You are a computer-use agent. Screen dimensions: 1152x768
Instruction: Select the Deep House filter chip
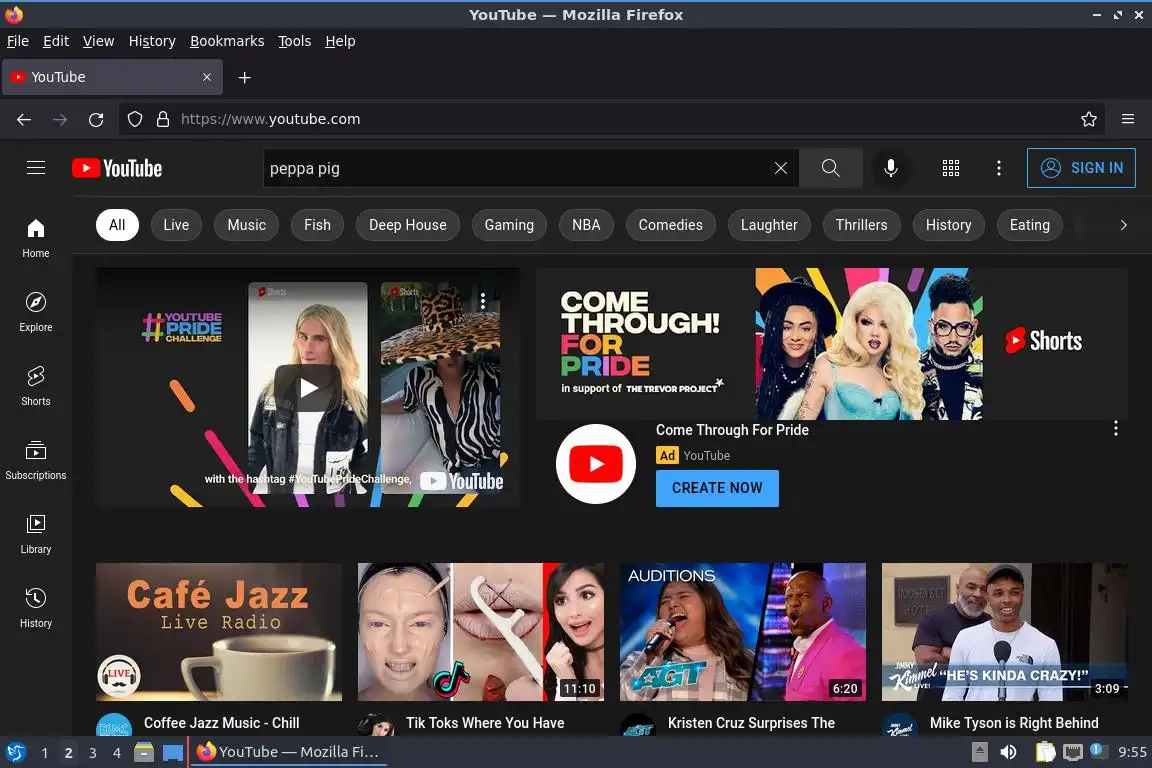[408, 225]
